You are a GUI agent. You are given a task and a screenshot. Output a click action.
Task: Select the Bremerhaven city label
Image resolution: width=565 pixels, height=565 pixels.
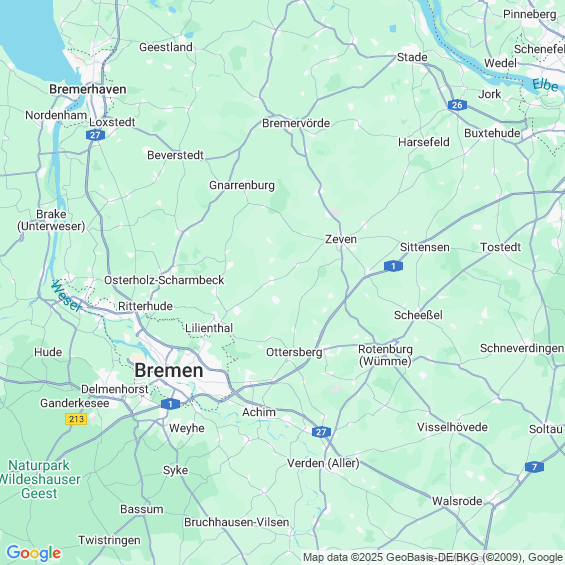88,89
